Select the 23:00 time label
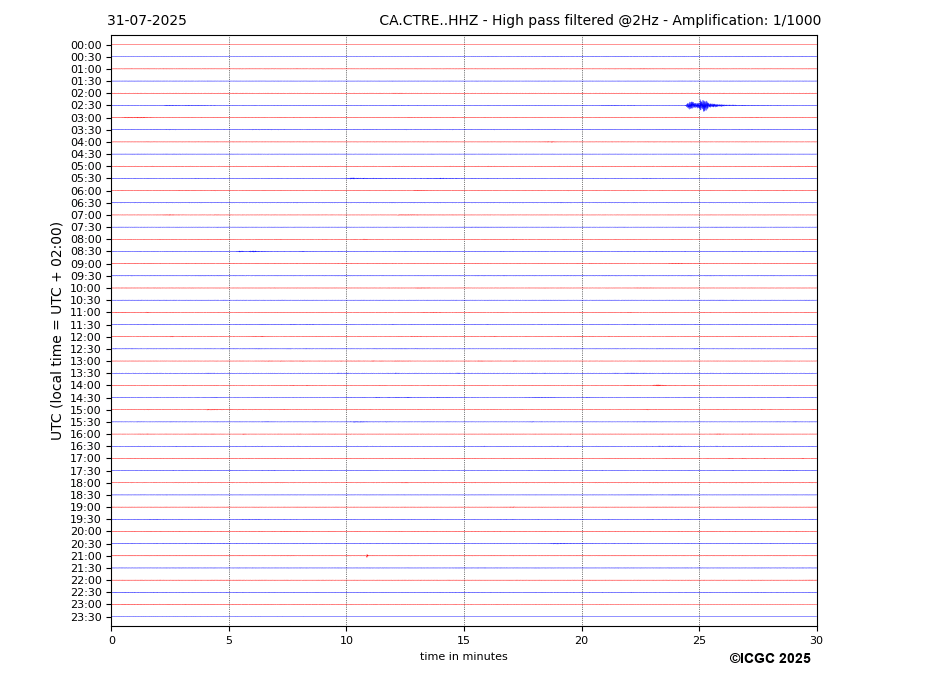 coord(86,605)
